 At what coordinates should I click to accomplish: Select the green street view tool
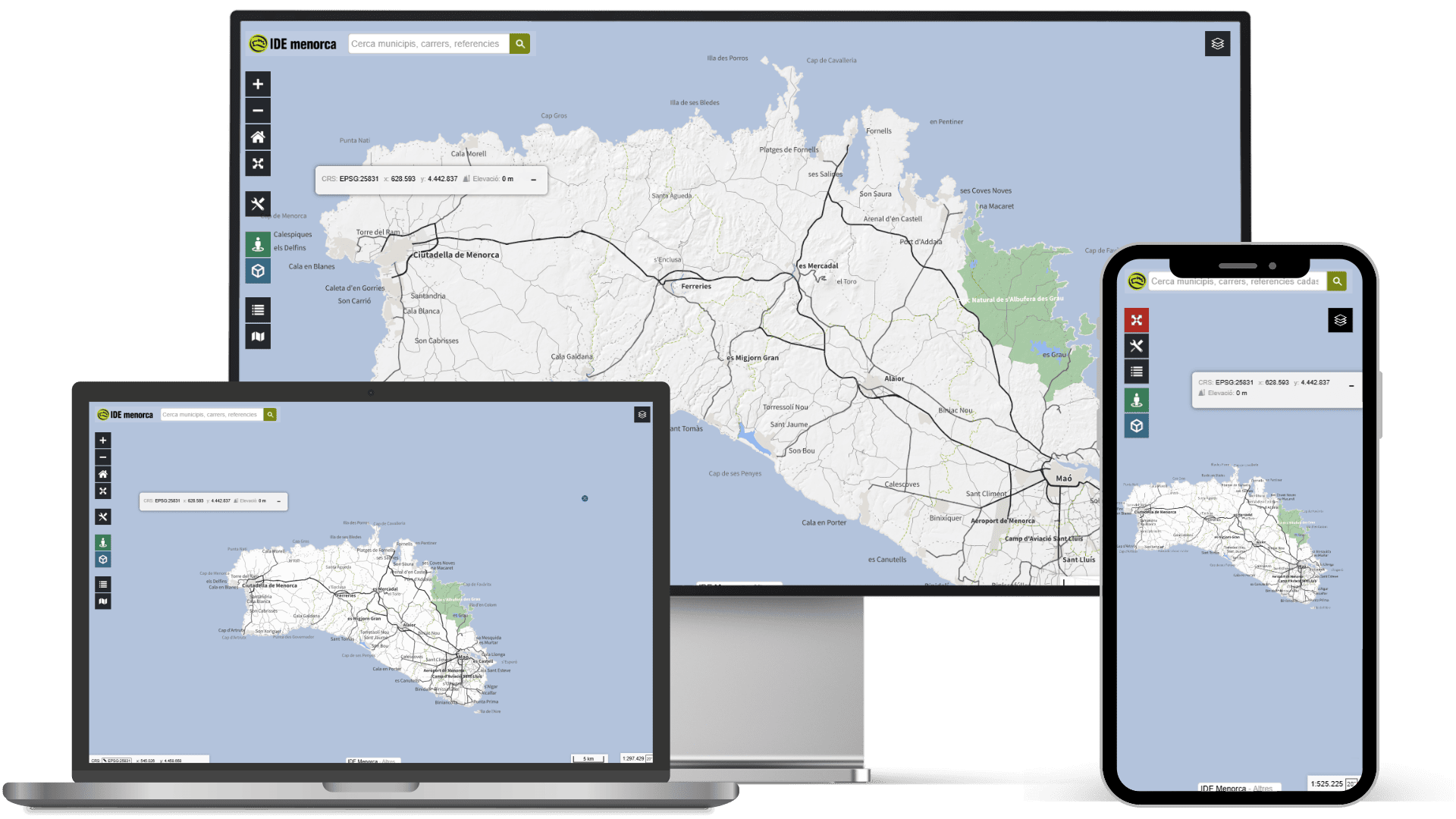tap(258, 243)
